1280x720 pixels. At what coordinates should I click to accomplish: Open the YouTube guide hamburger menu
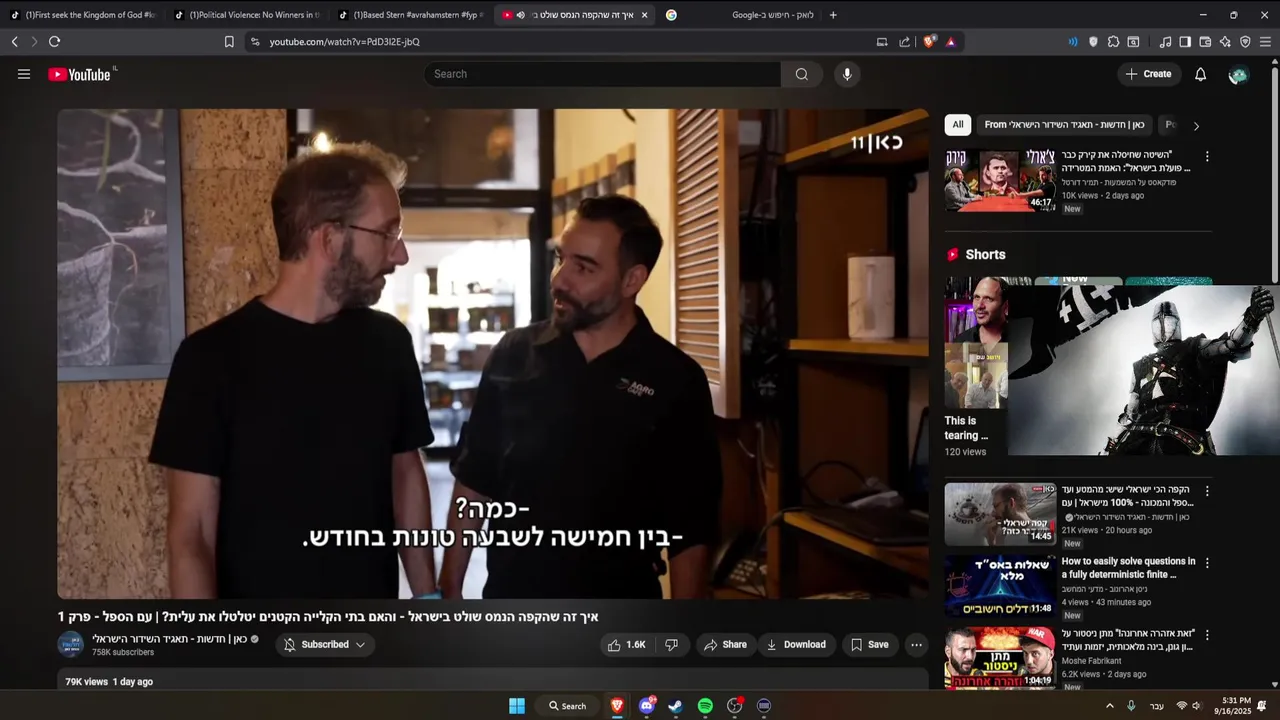tap(24, 74)
